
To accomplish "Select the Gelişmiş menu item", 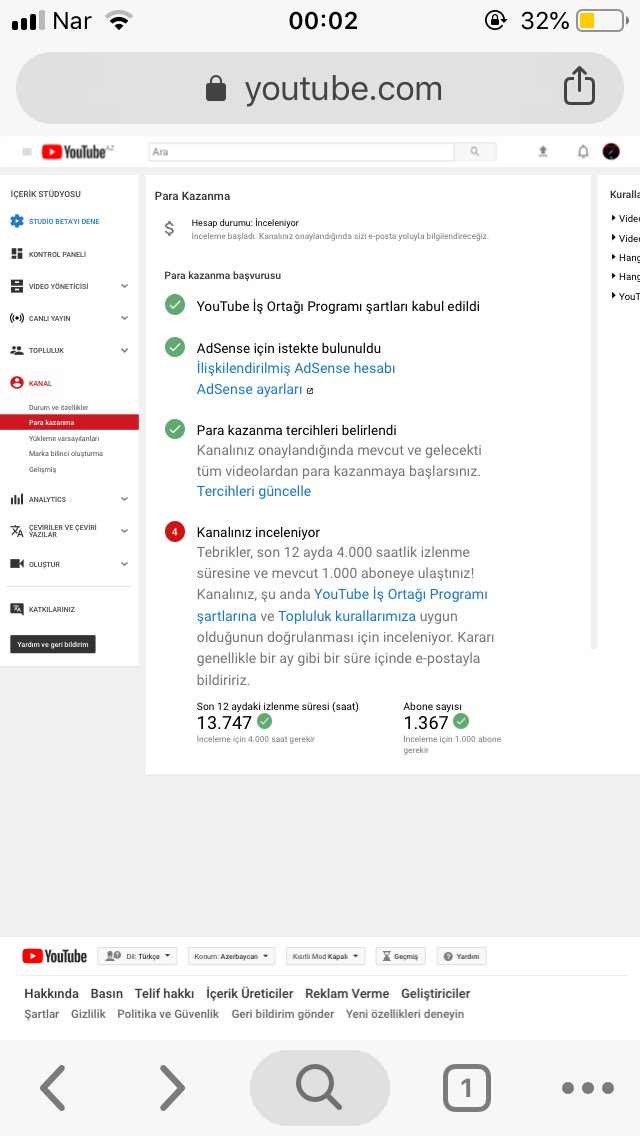I will [42, 469].
